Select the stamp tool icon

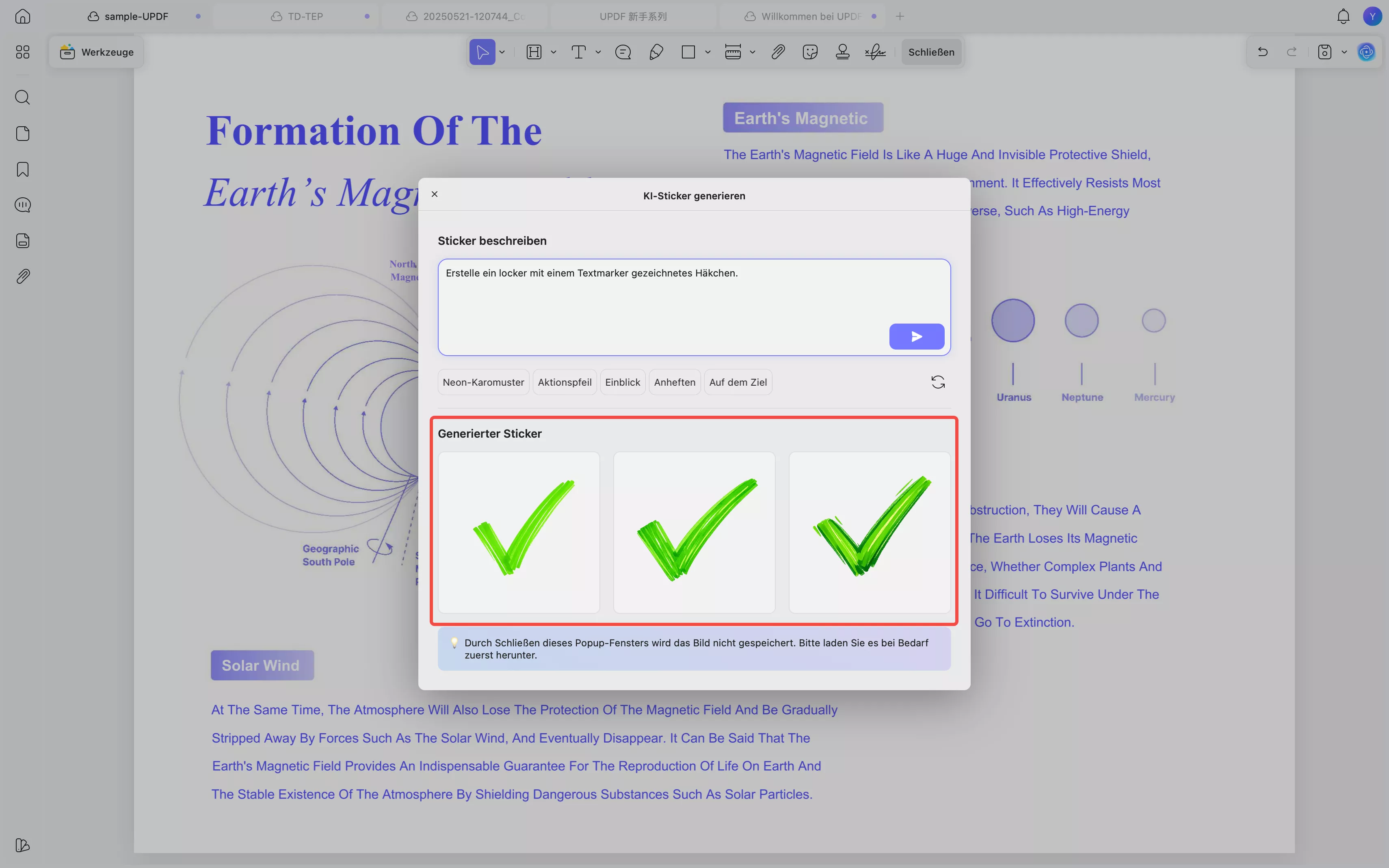click(x=842, y=52)
